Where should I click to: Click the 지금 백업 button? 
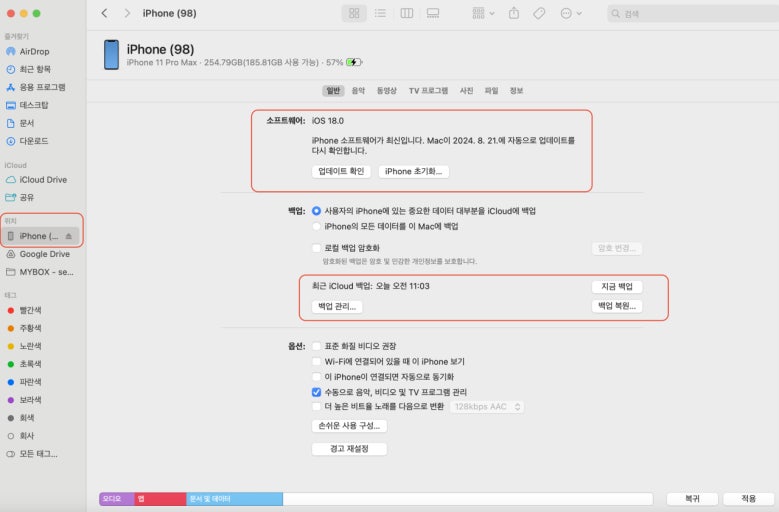pyautogui.click(x=617, y=287)
